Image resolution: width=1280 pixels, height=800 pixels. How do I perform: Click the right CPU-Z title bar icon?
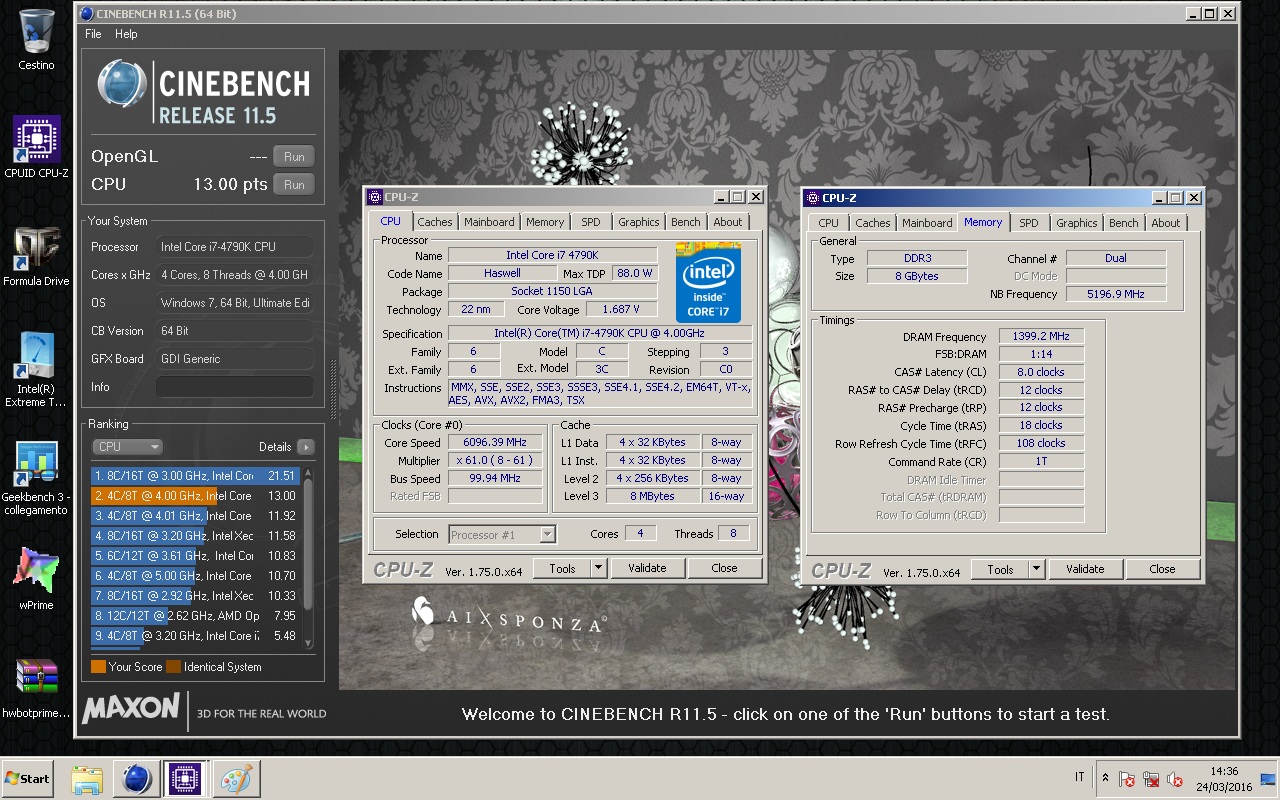point(812,198)
